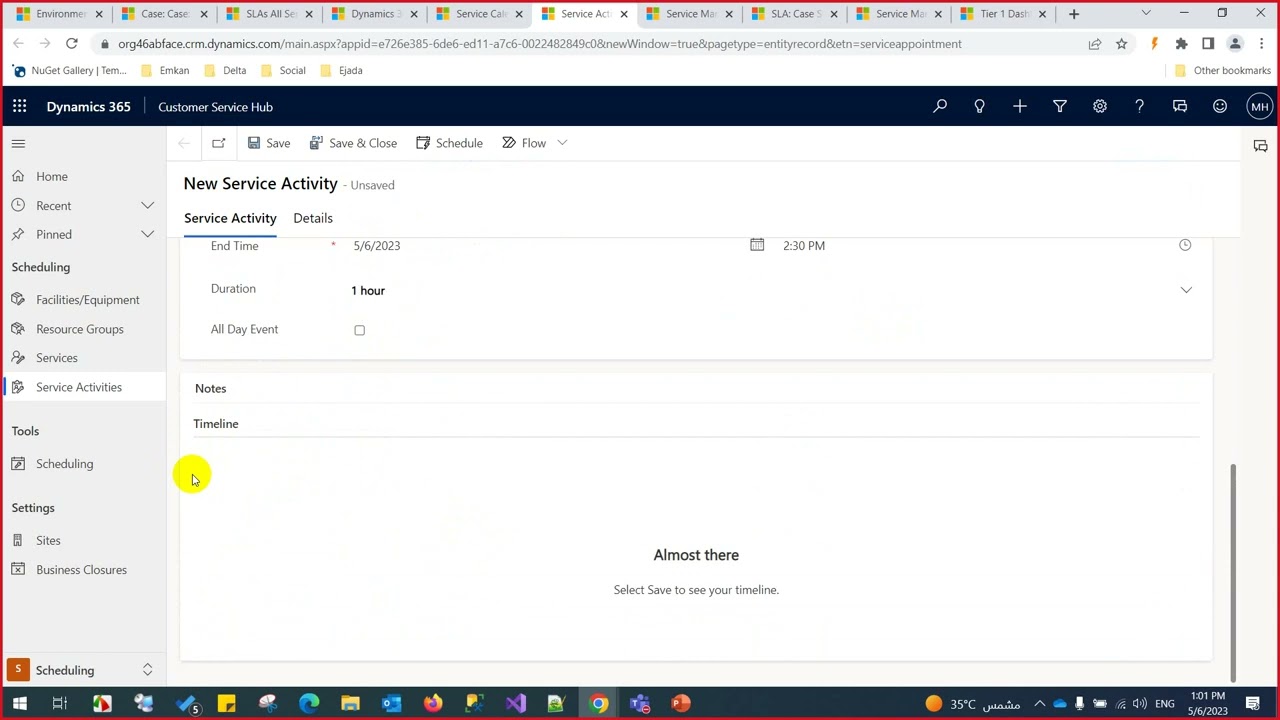Image resolution: width=1280 pixels, height=720 pixels.
Task: Bookmark this page with star icon
Action: (x=1122, y=44)
